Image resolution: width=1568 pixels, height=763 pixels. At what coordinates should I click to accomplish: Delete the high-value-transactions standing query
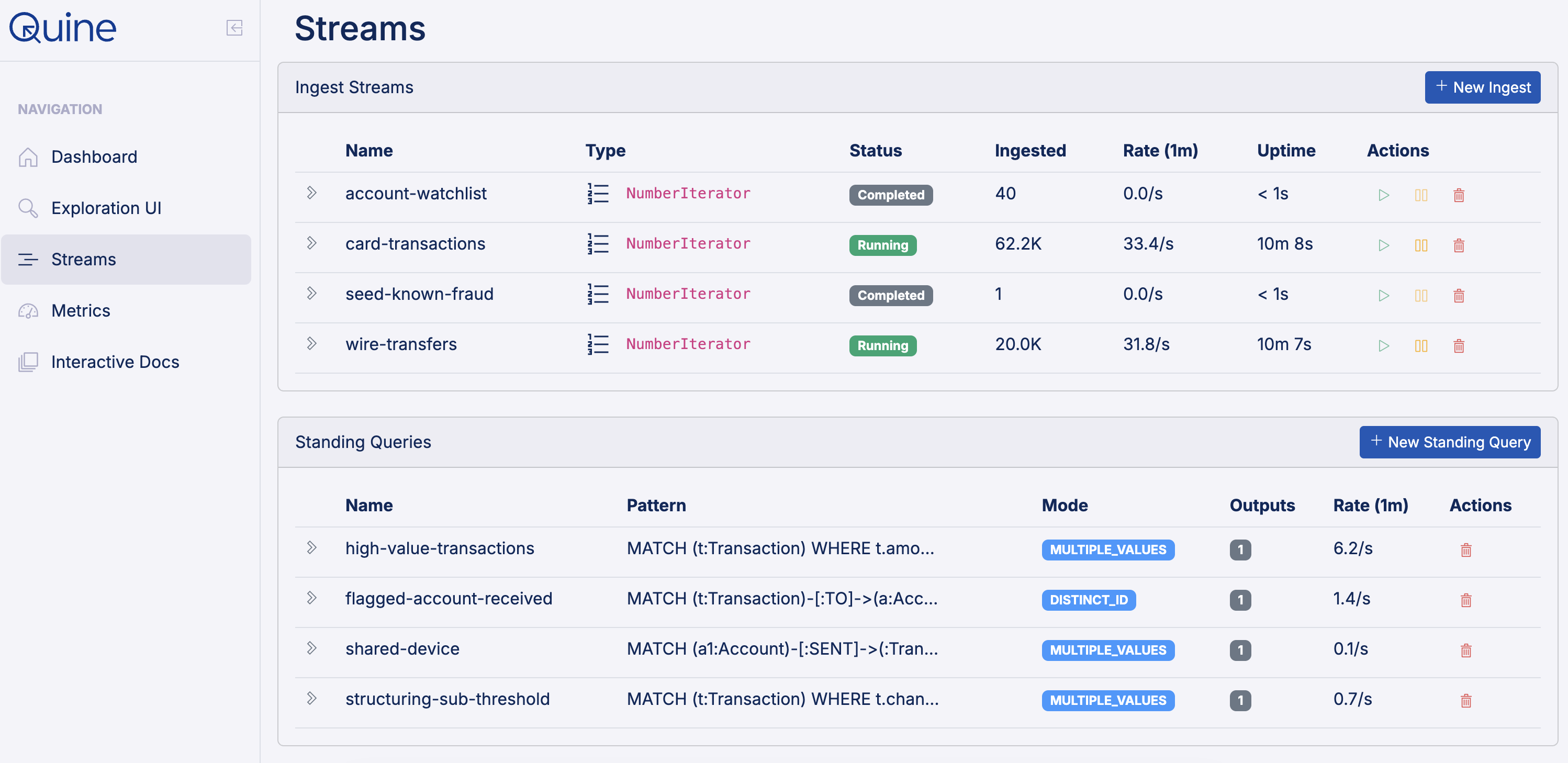[x=1466, y=550]
